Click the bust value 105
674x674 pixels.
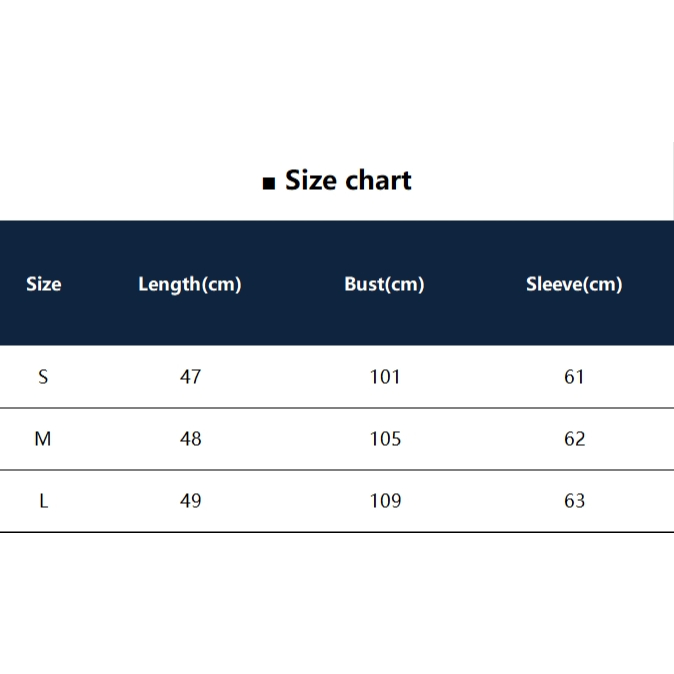tap(384, 439)
